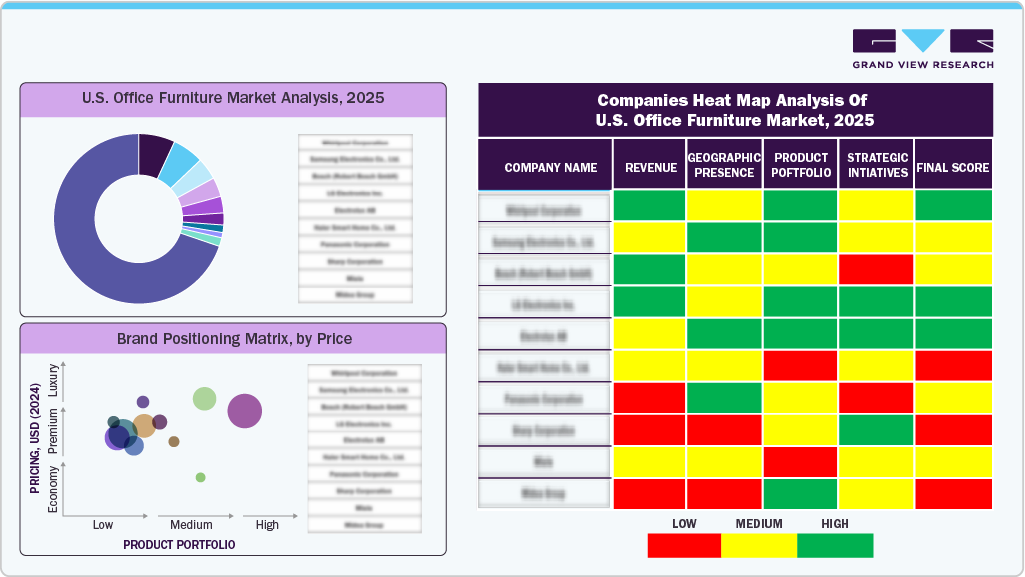
Task: Click the small green bubble near Economy
Action: (200, 477)
